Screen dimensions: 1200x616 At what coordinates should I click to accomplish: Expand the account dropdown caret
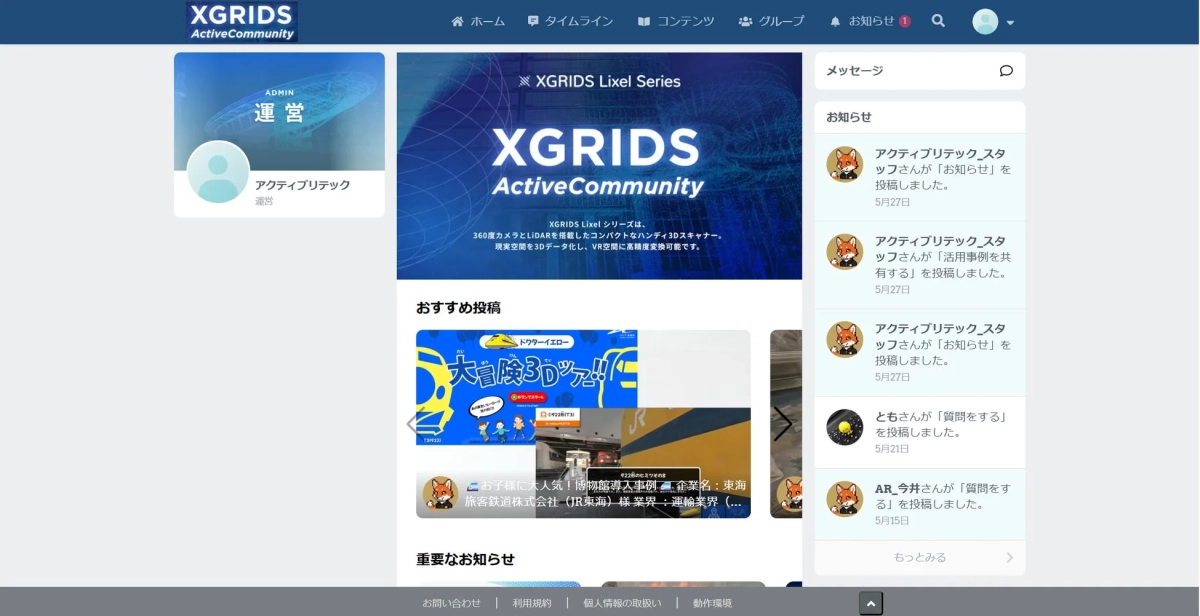pyautogui.click(x=1010, y=23)
